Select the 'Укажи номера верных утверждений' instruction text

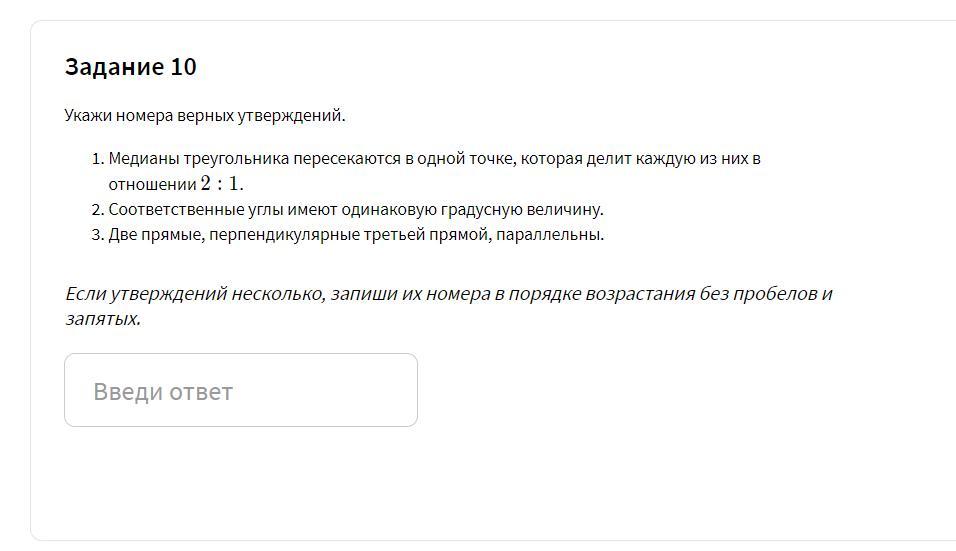click(x=205, y=115)
